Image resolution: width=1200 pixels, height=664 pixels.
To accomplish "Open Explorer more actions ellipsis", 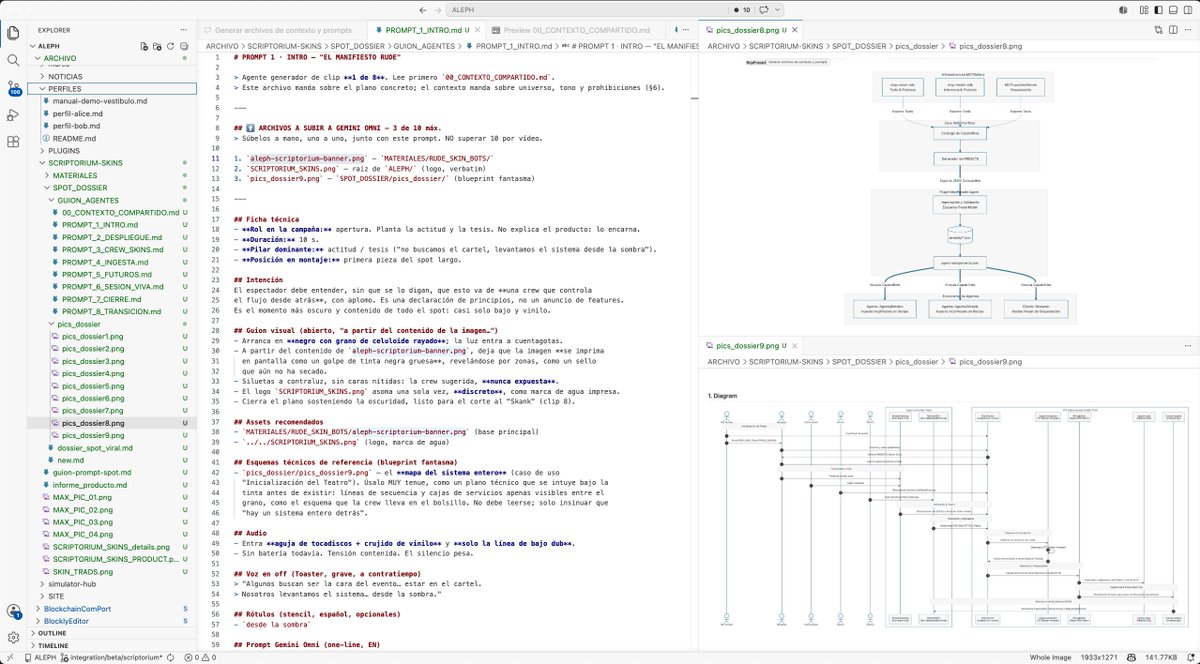I will 185,32.
